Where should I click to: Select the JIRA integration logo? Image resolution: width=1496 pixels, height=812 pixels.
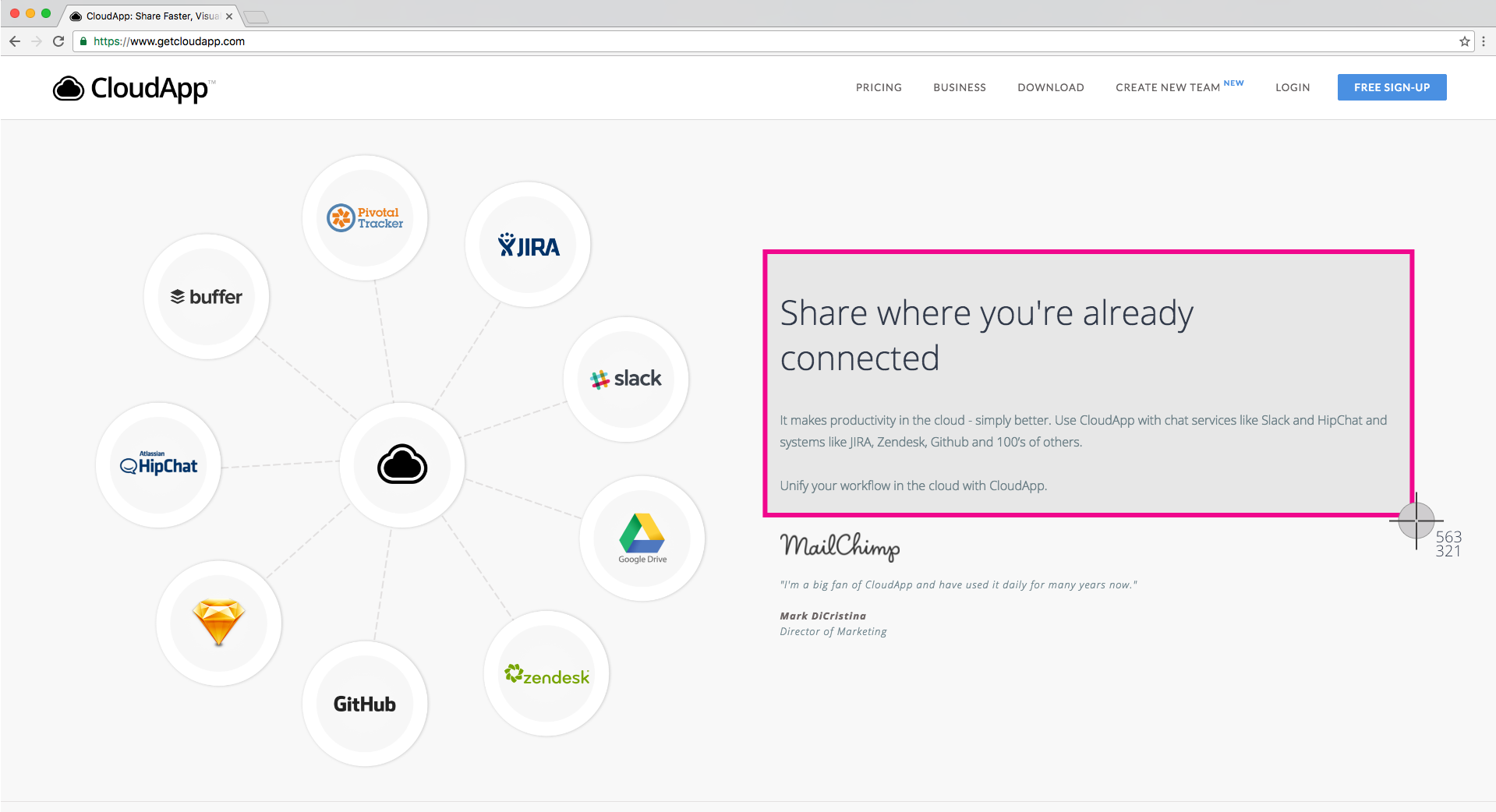click(x=528, y=245)
